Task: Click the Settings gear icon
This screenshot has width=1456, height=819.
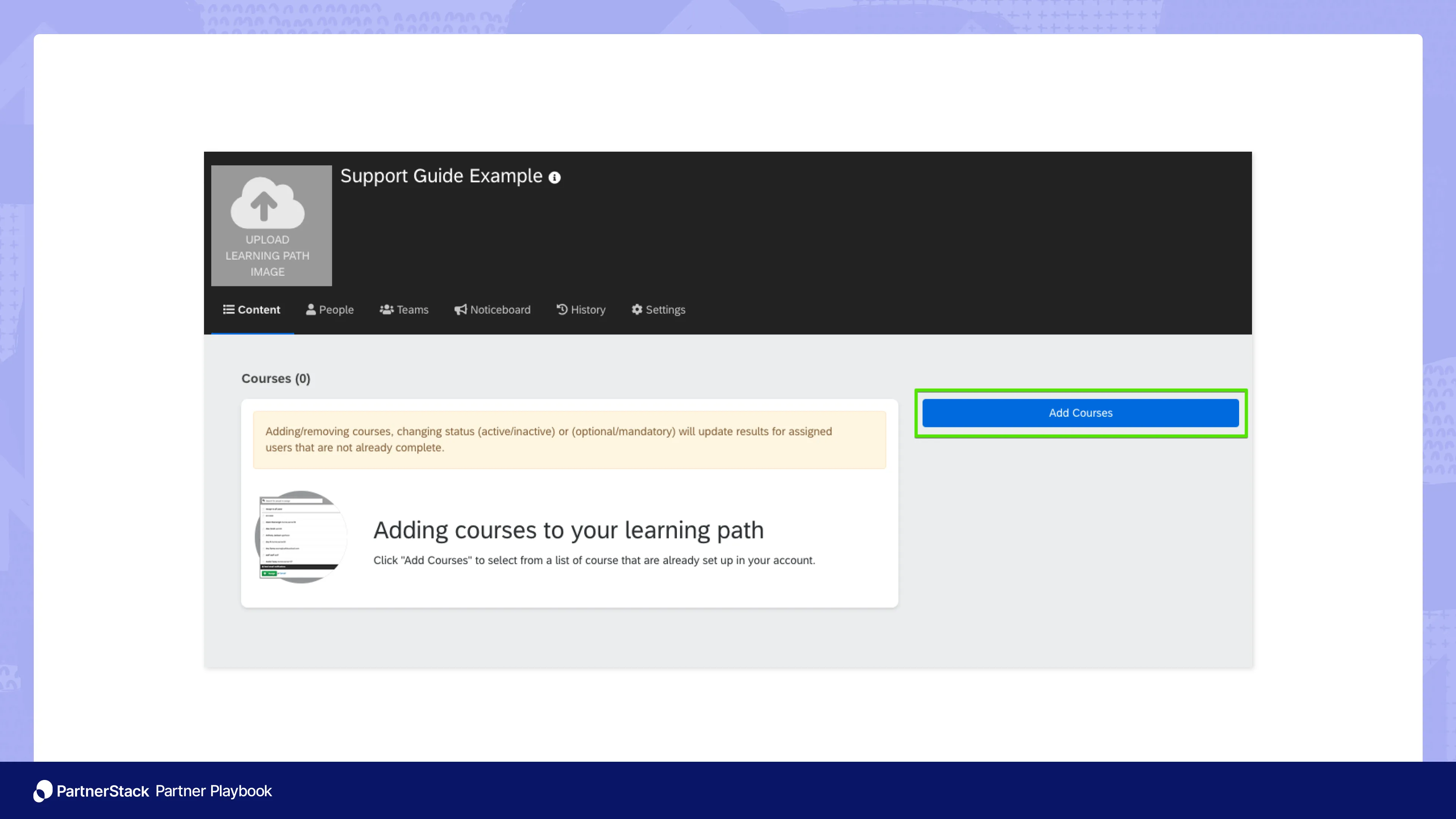Action: 637,309
